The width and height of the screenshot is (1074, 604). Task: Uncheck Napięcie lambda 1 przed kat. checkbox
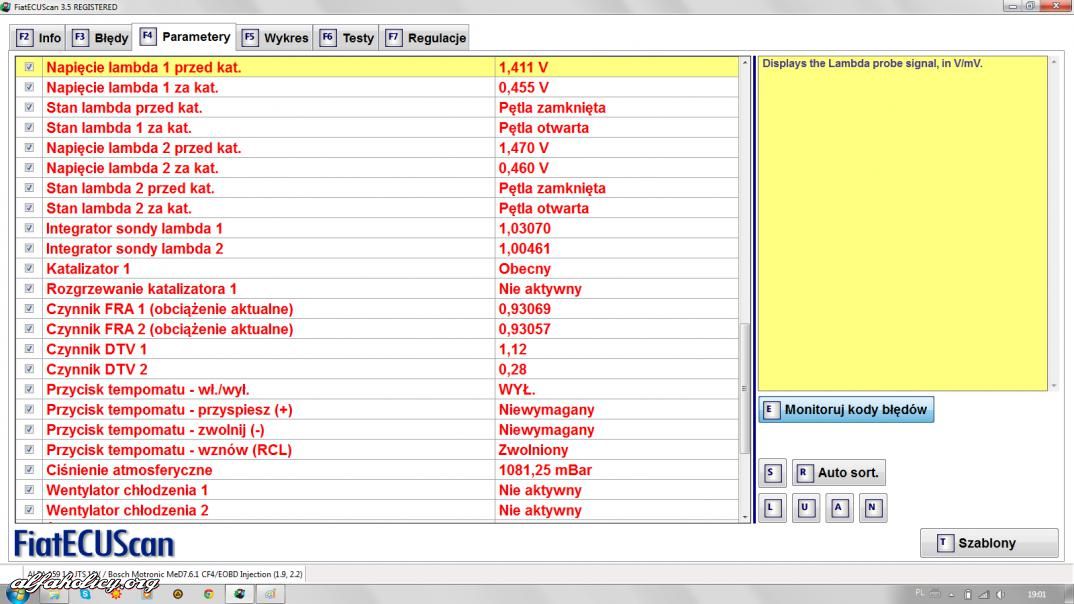29,68
